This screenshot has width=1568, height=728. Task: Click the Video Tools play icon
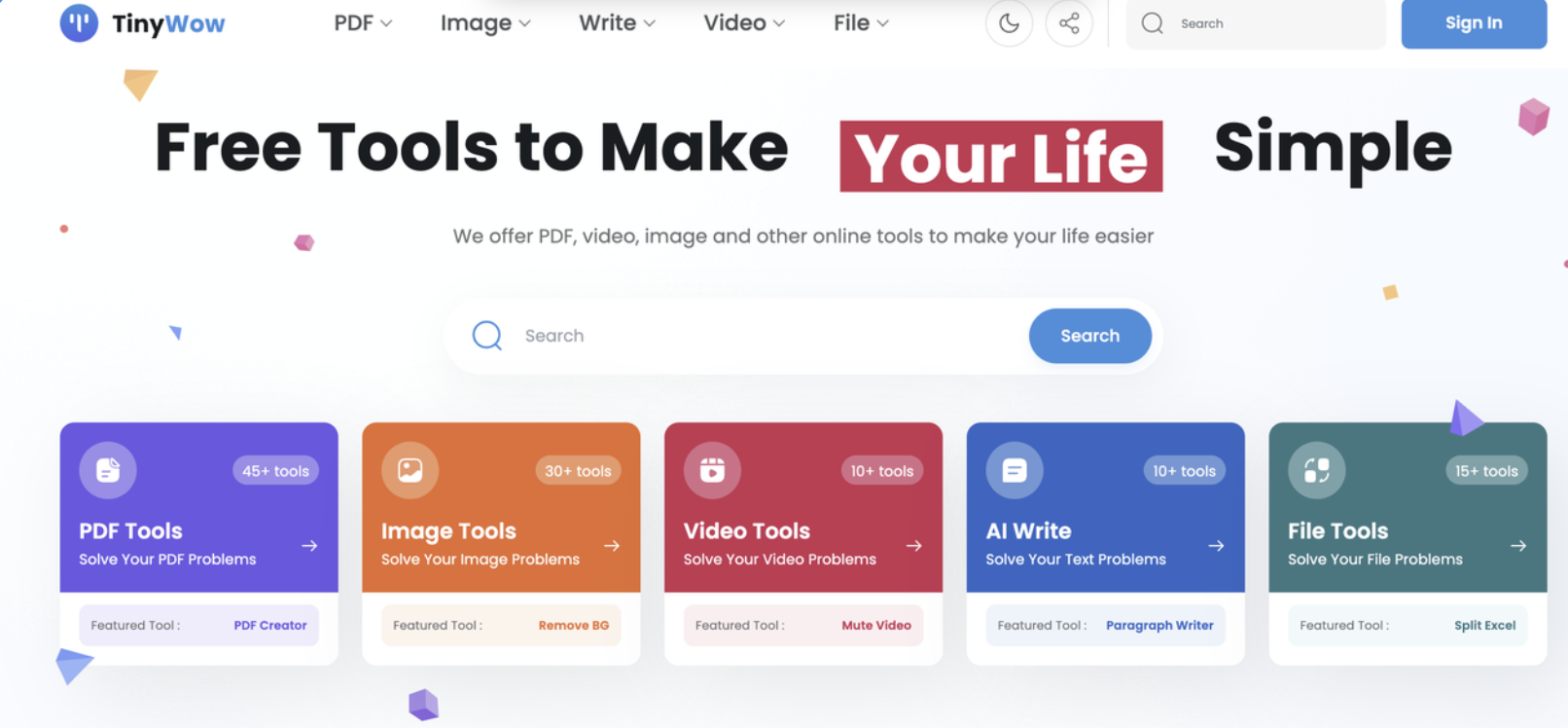coord(712,470)
